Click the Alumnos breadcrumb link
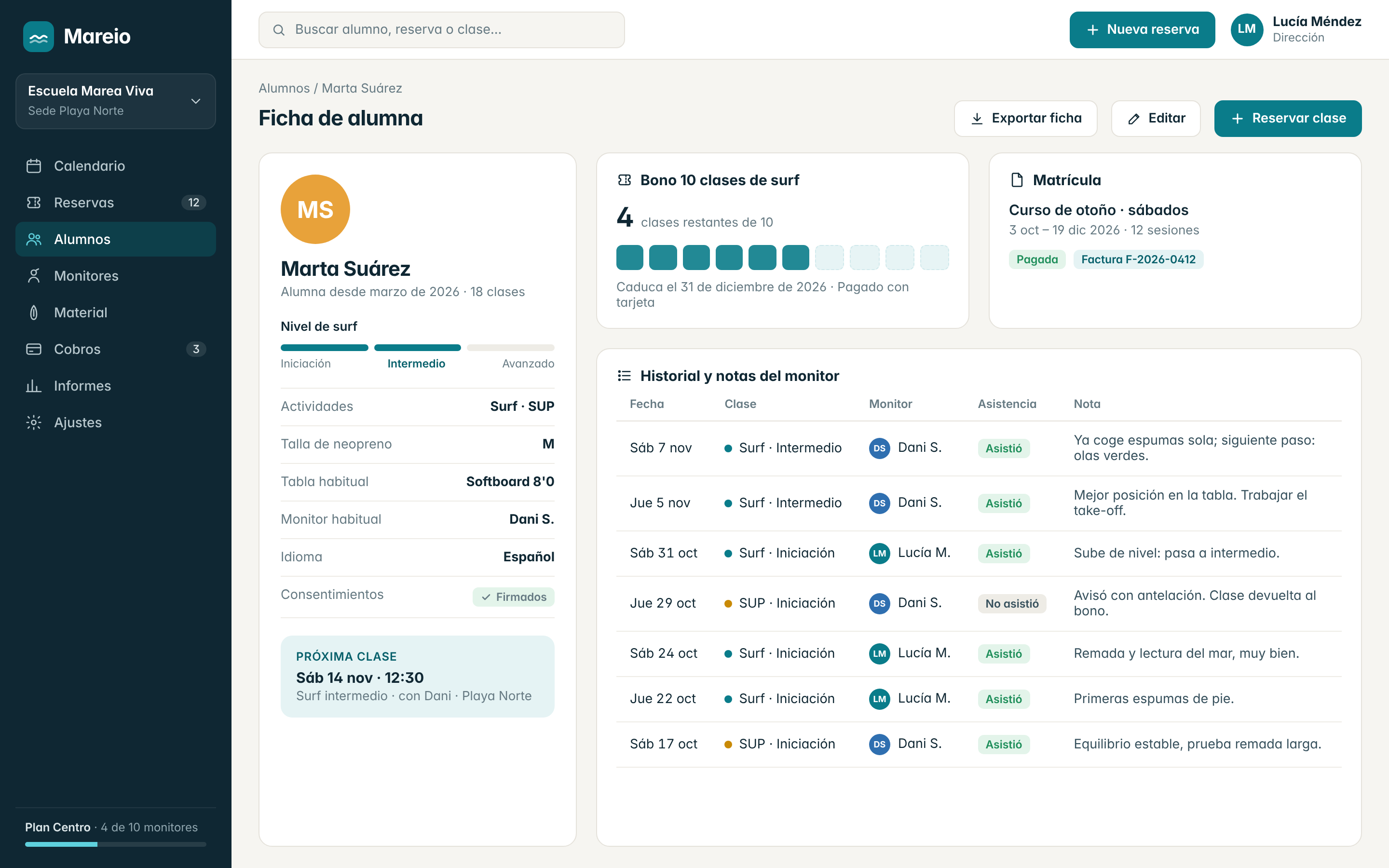Screen dimensions: 1389x868 click(x=284, y=88)
